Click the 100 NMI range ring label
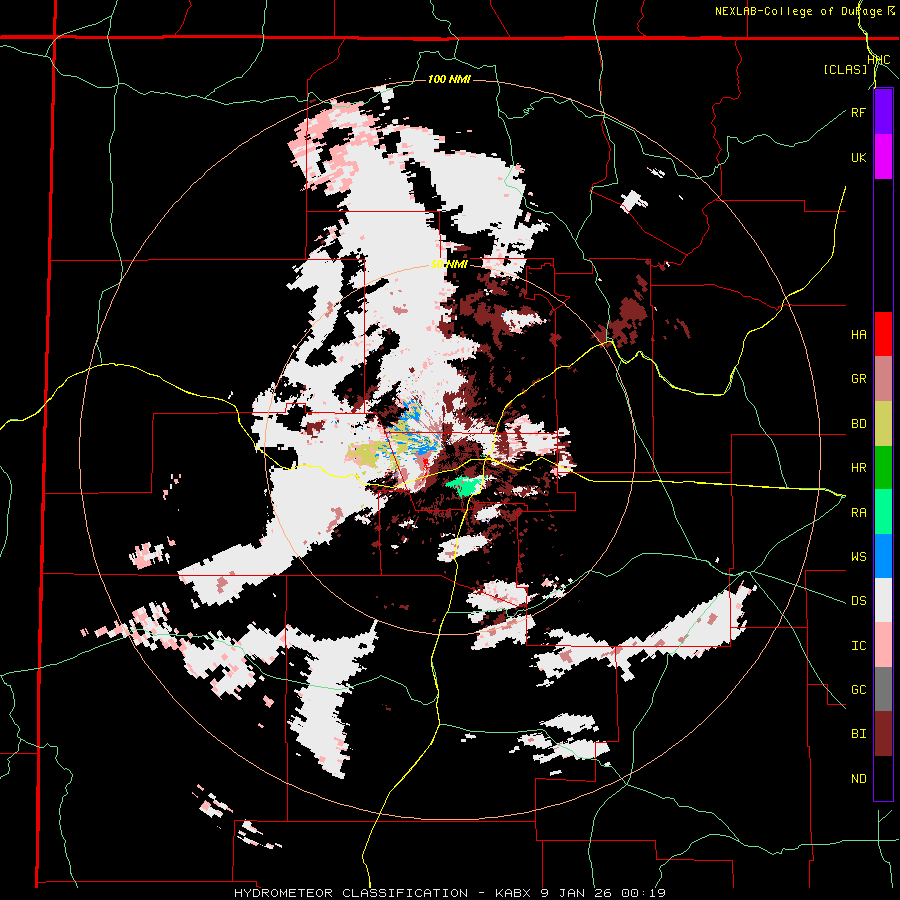 coord(449,79)
